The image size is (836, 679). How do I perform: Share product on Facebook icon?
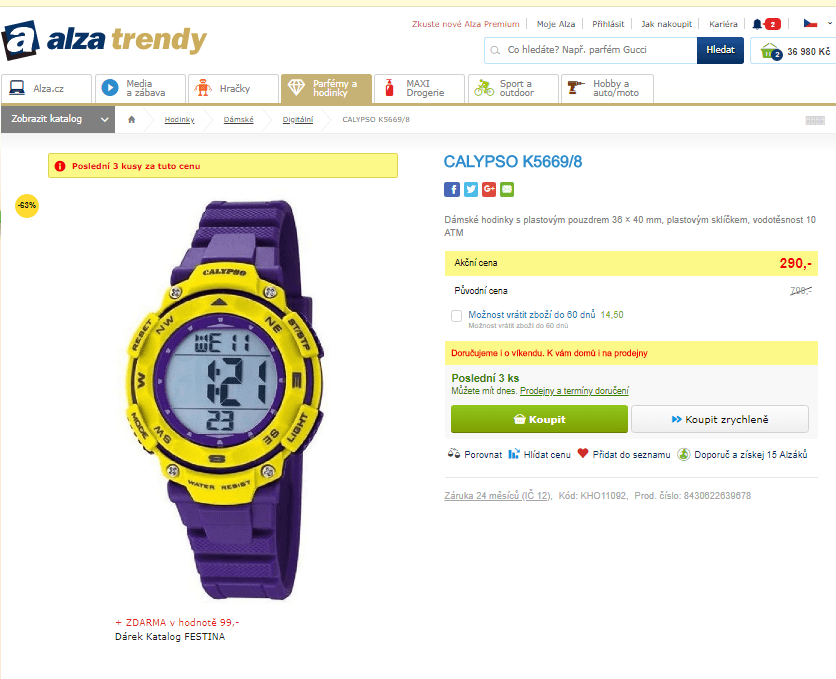click(x=452, y=189)
